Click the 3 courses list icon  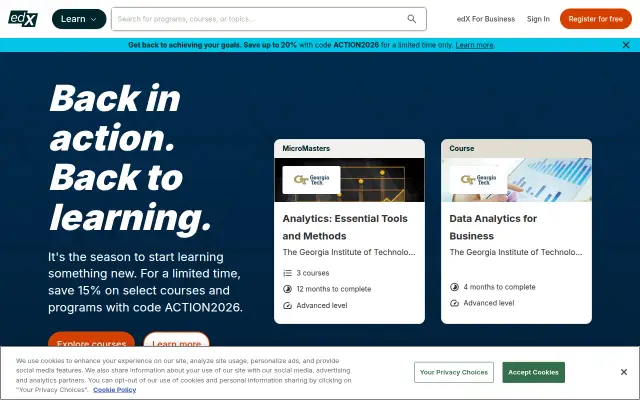[x=287, y=273]
